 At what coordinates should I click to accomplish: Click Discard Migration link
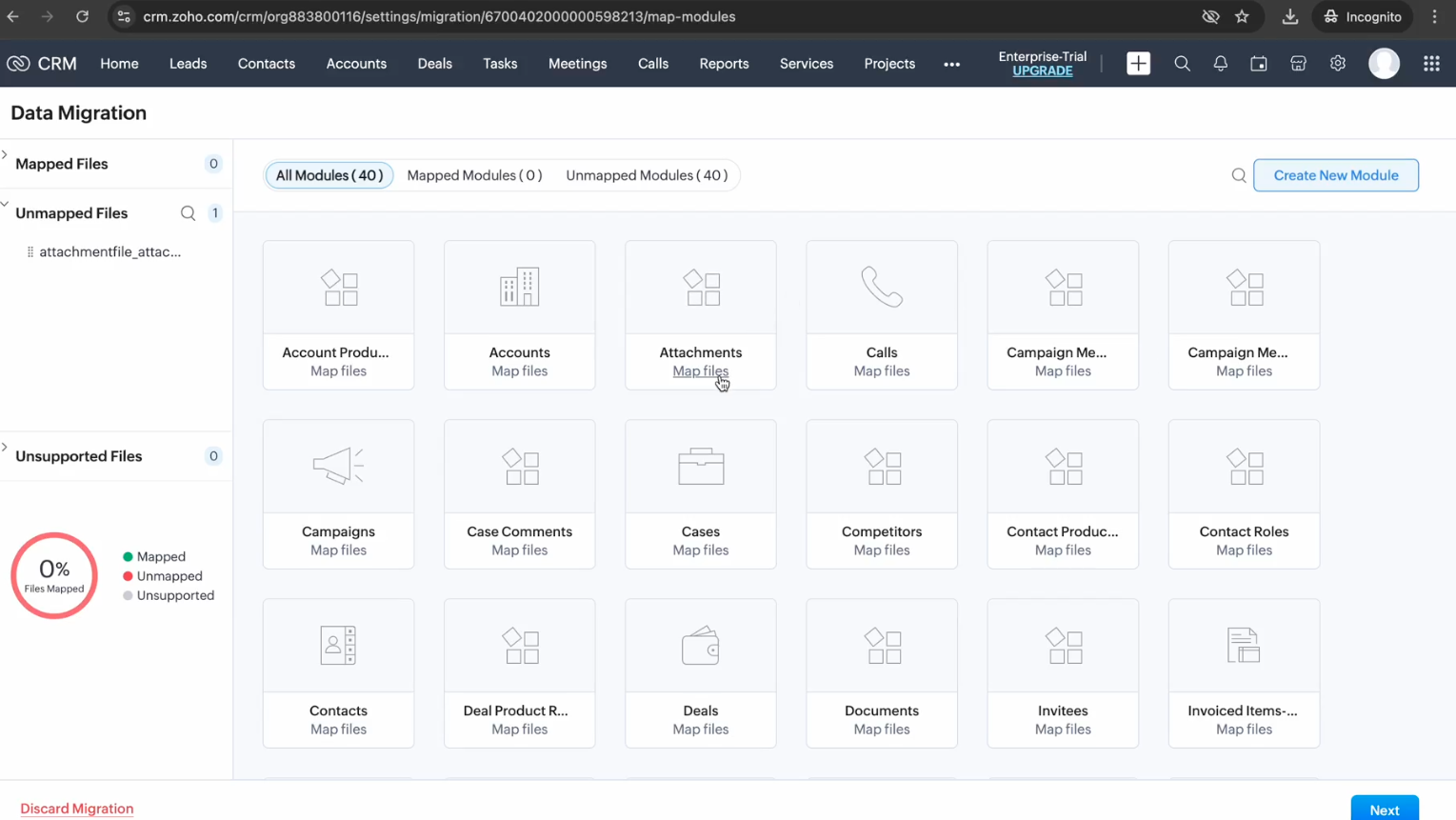pos(77,809)
